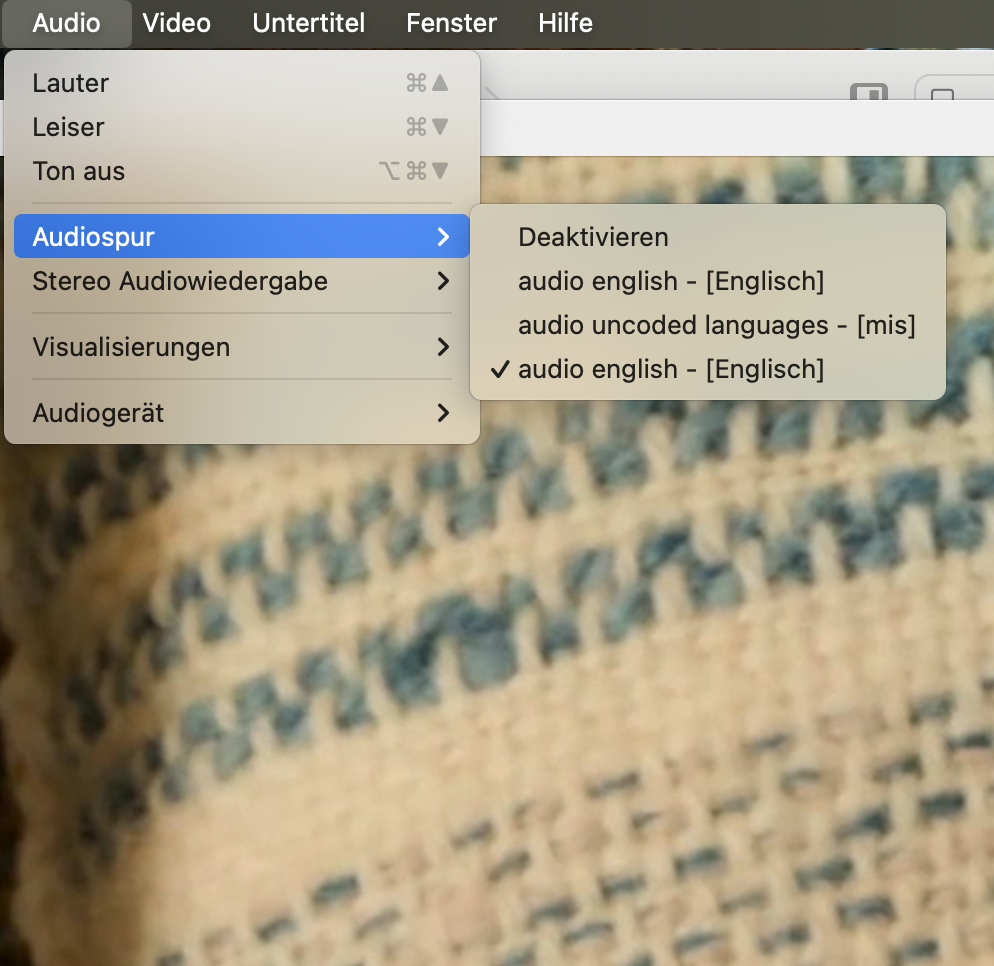994x966 pixels.
Task: Select Deaktivieren to disable audio track
Action: [707, 237]
